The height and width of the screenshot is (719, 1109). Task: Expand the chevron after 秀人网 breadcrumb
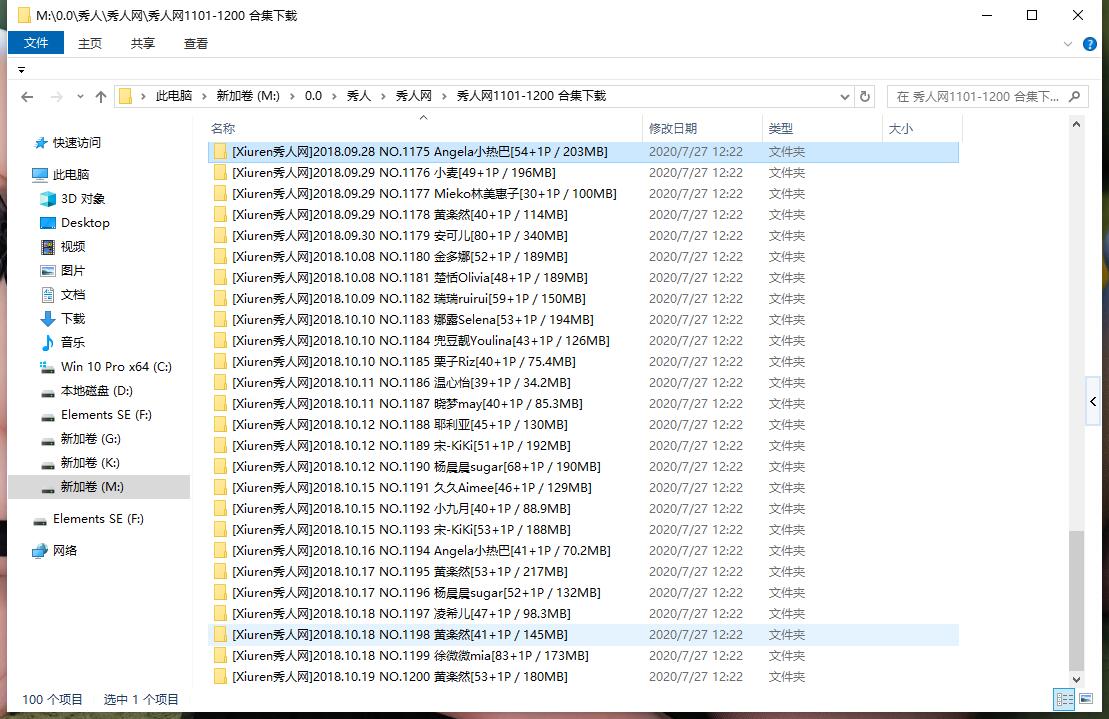pos(444,96)
